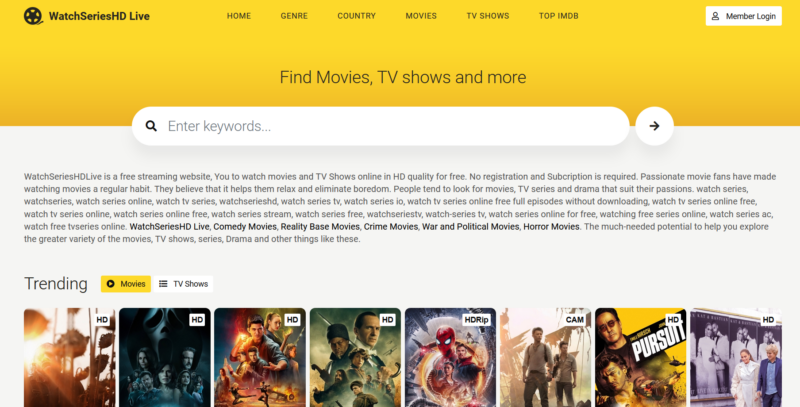Viewport: 800px width, 407px height.
Task: Open the War and Political Movies link
Action: [x=470, y=226]
